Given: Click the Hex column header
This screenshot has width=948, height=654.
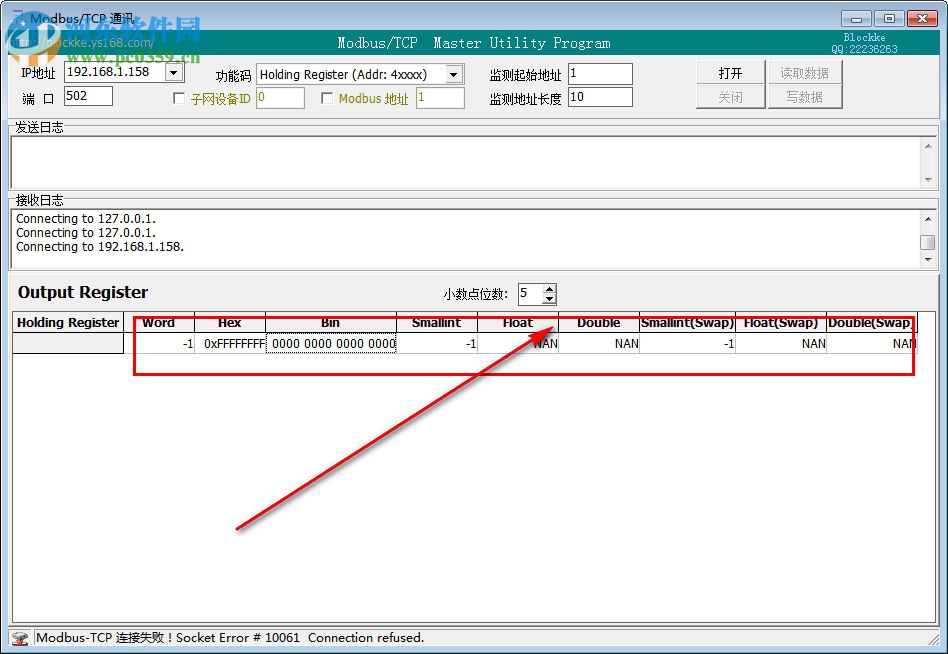Looking at the screenshot, I should click(x=229, y=323).
